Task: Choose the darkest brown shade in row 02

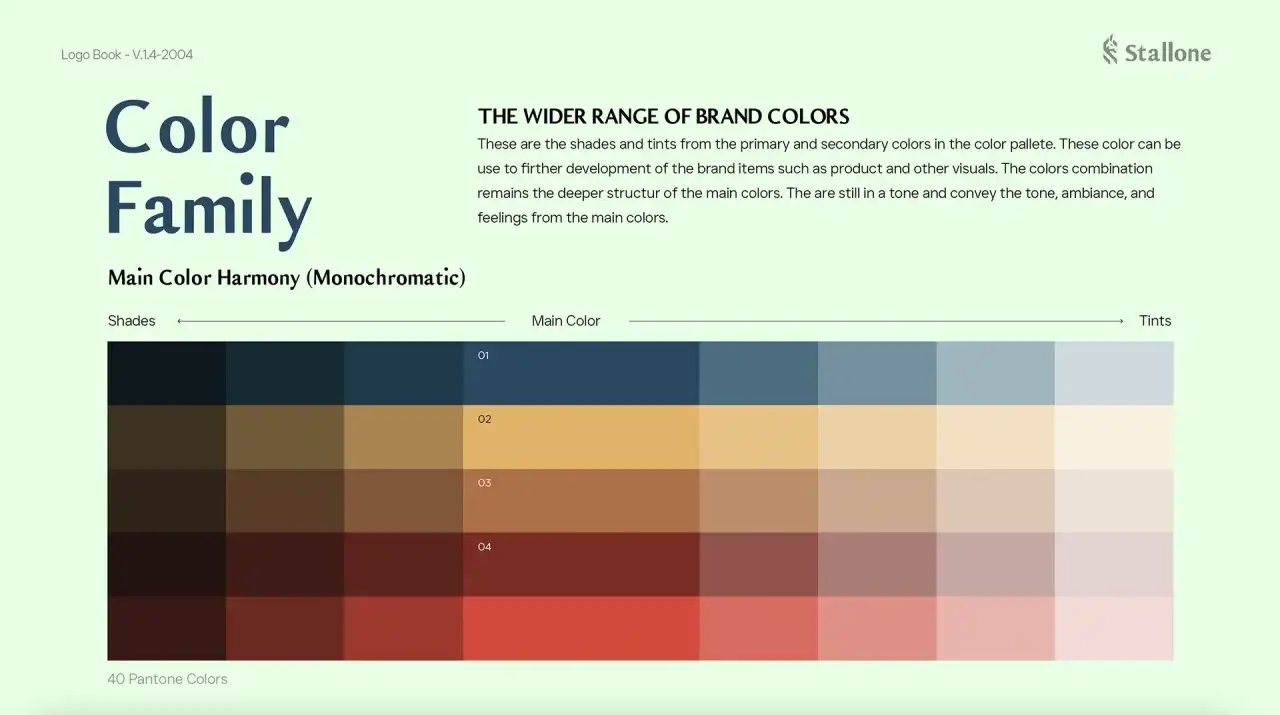Action: [x=167, y=437]
